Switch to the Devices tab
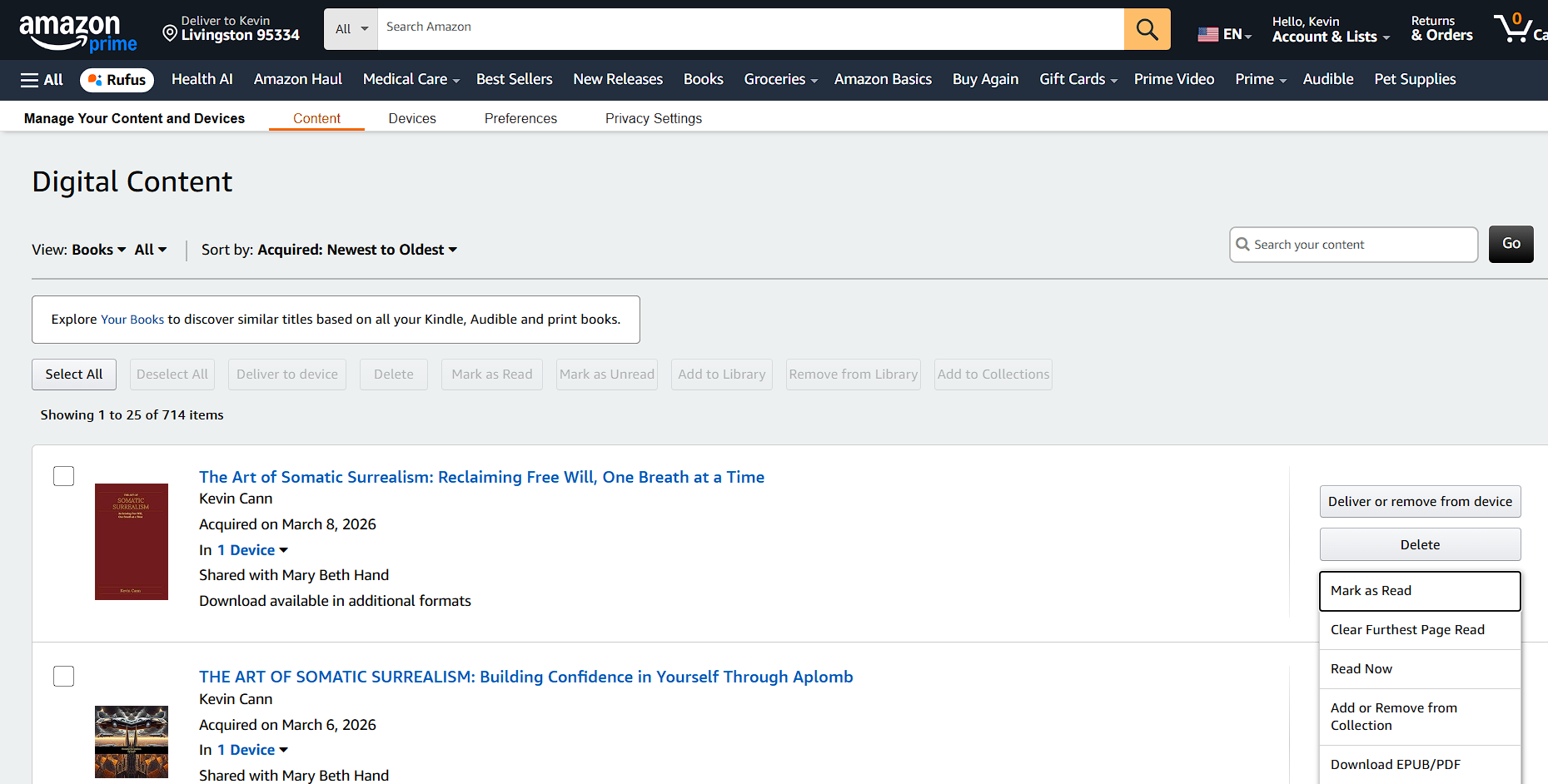 [x=412, y=118]
